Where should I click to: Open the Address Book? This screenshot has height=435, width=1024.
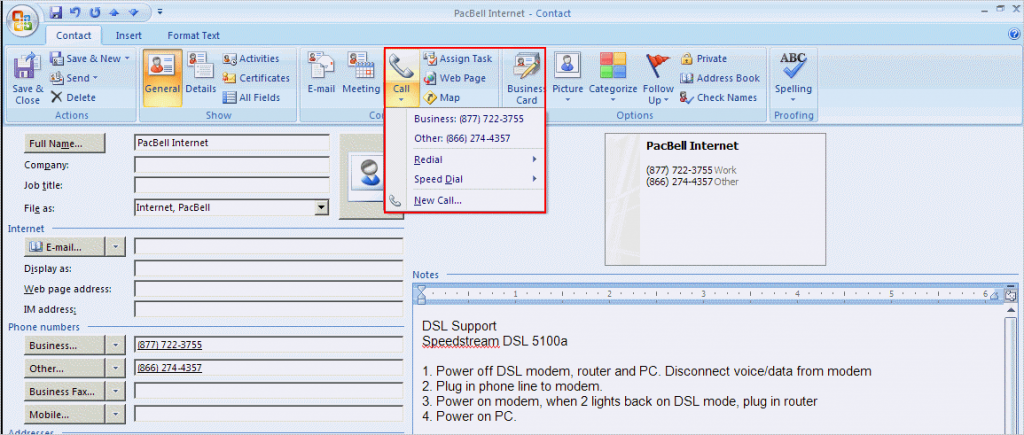[x=720, y=78]
